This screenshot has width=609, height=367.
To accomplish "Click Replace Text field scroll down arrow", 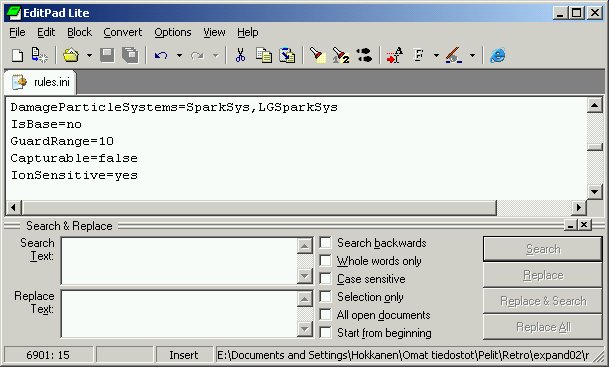I will tap(305, 329).
